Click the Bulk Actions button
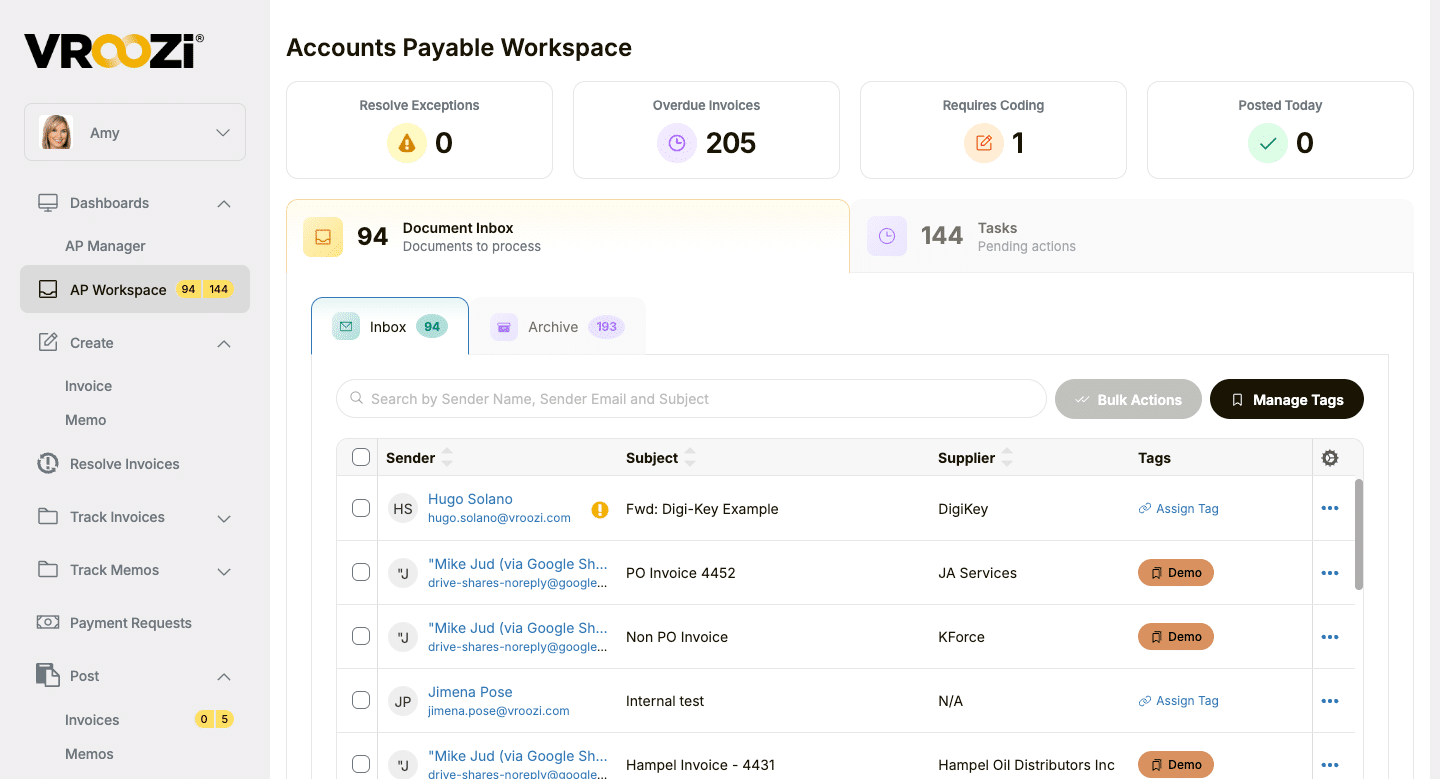This screenshot has width=1440, height=779. click(1128, 399)
